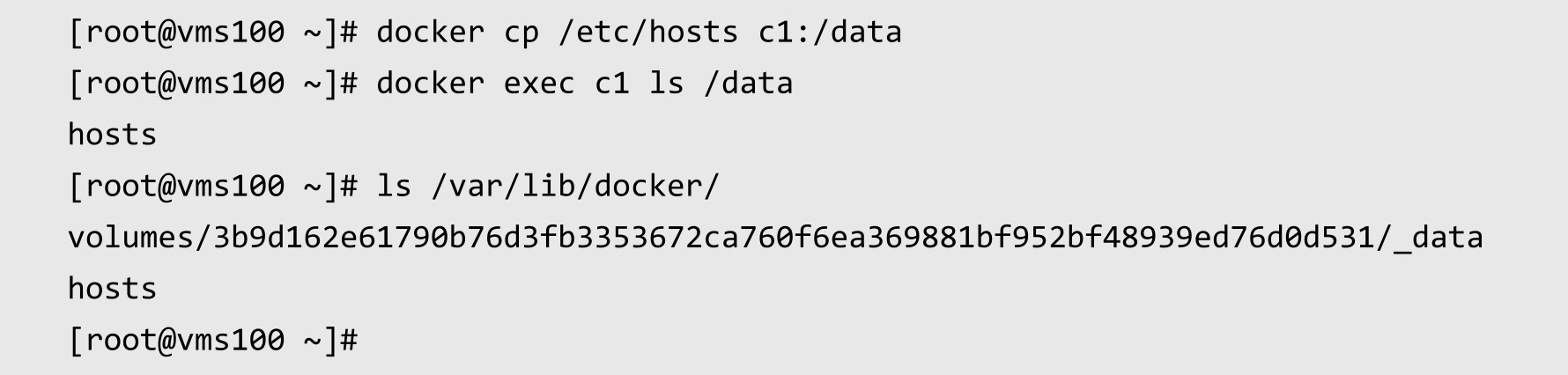This screenshot has width=1568, height=375.
Task: Click the second 'hosts' output line
Action: point(112,289)
